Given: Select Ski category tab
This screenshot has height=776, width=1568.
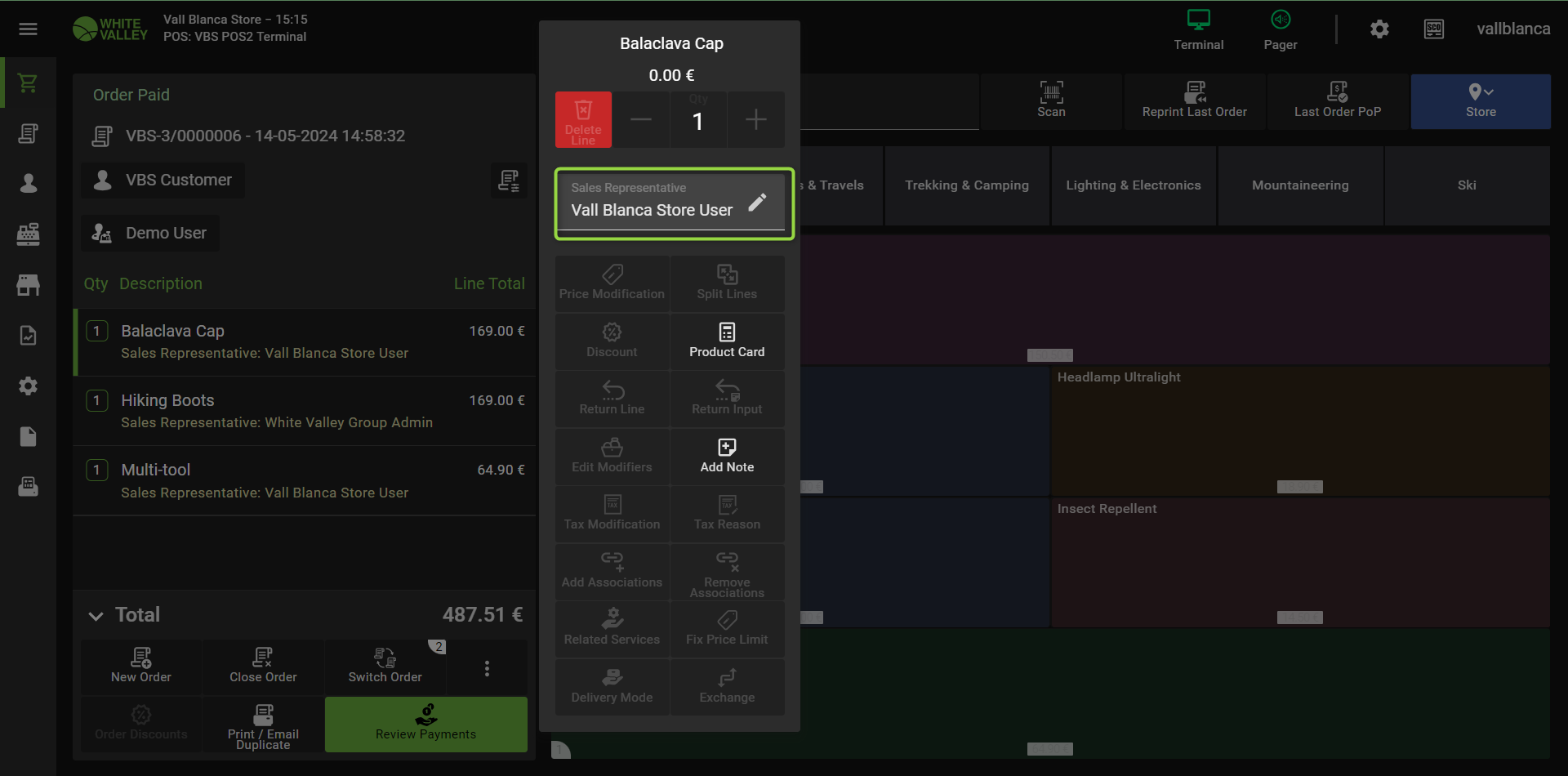Looking at the screenshot, I should click(1467, 185).
